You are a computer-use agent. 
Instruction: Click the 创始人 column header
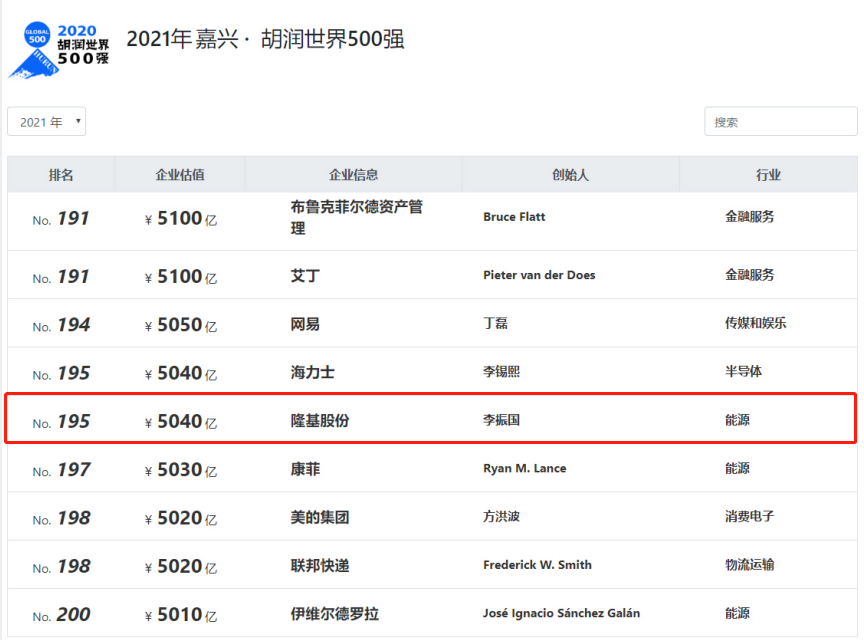570,175
